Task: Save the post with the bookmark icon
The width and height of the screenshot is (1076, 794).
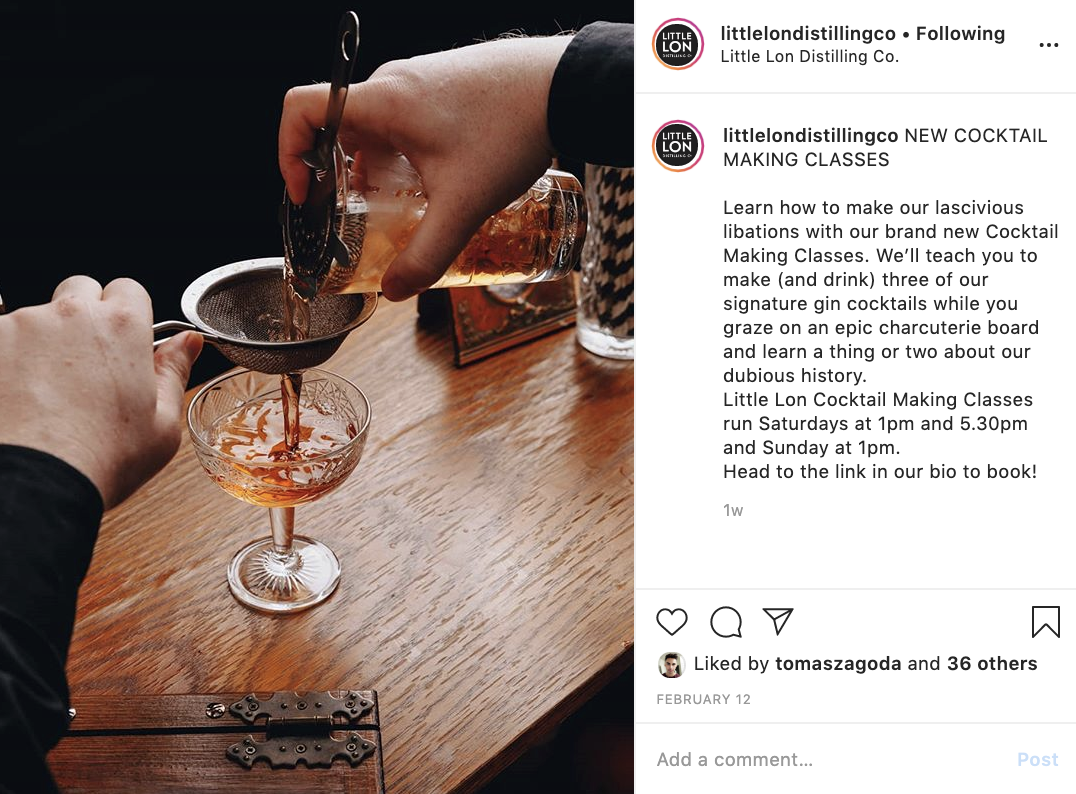Action: (x=1045, y=622)
